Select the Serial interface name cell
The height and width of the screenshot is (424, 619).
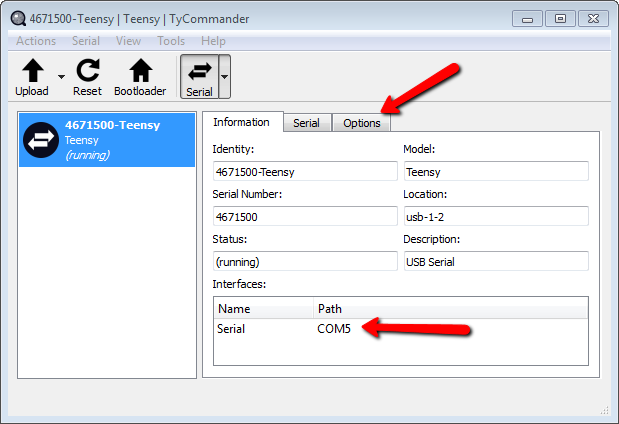pos(231,329)
